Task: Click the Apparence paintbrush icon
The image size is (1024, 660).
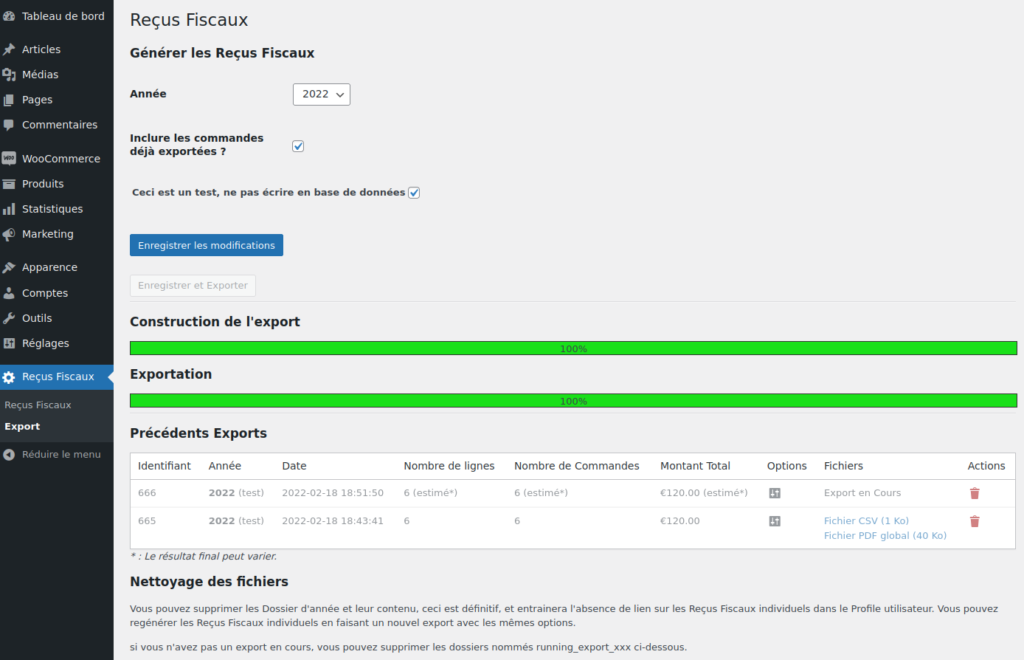Action: coord(9,267)
